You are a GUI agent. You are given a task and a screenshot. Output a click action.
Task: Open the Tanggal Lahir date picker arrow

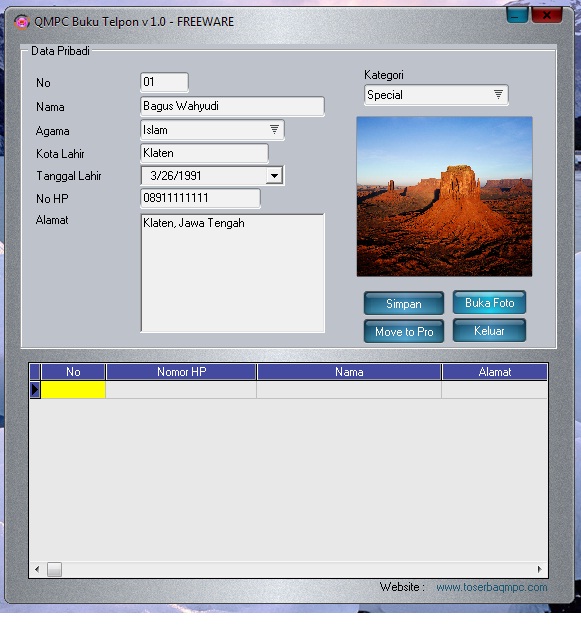[274, 176]
